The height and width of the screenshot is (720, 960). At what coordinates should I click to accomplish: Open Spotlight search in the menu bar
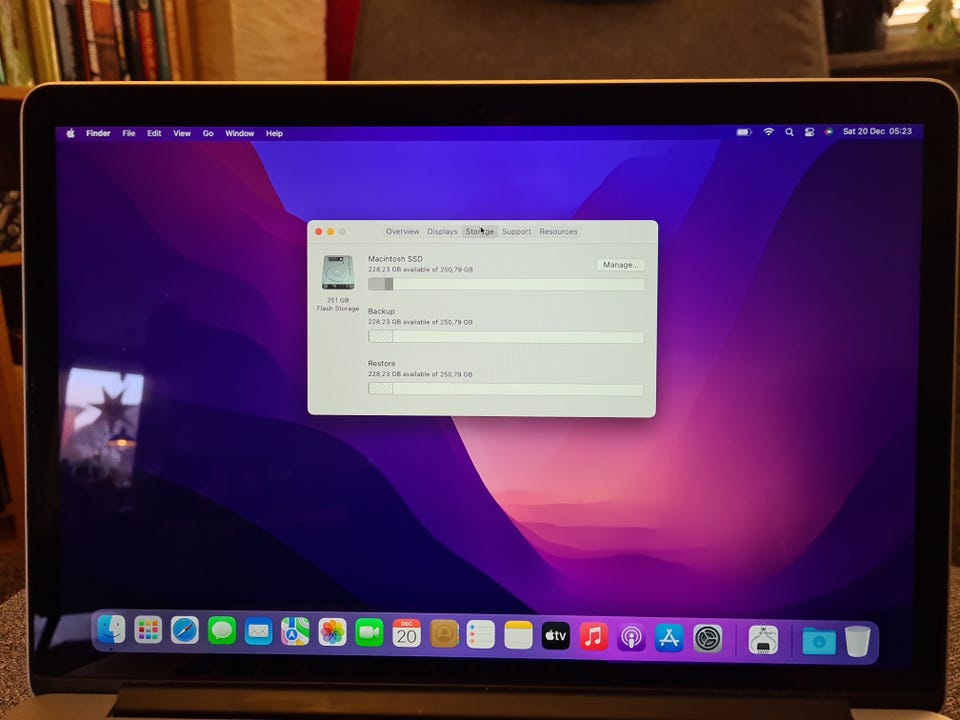pyautogui.click(x=789, y=132)
